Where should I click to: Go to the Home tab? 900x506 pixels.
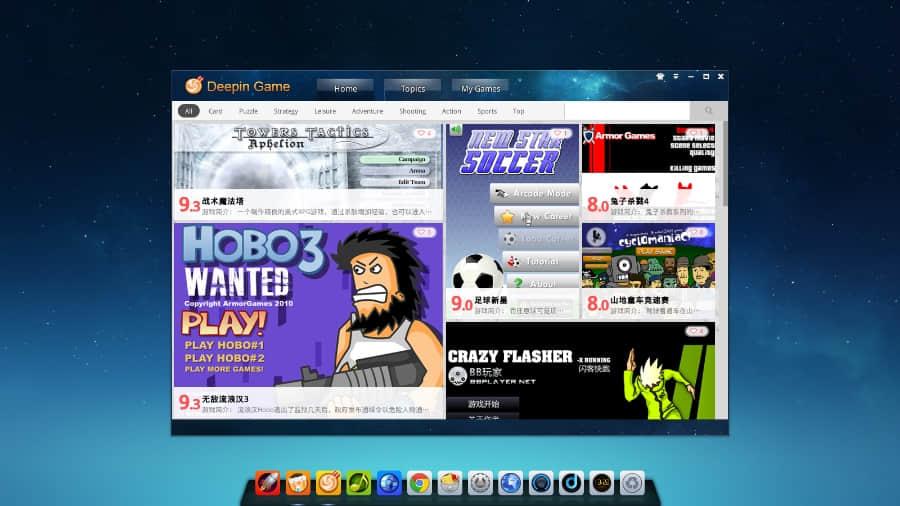tap(345, 88)
